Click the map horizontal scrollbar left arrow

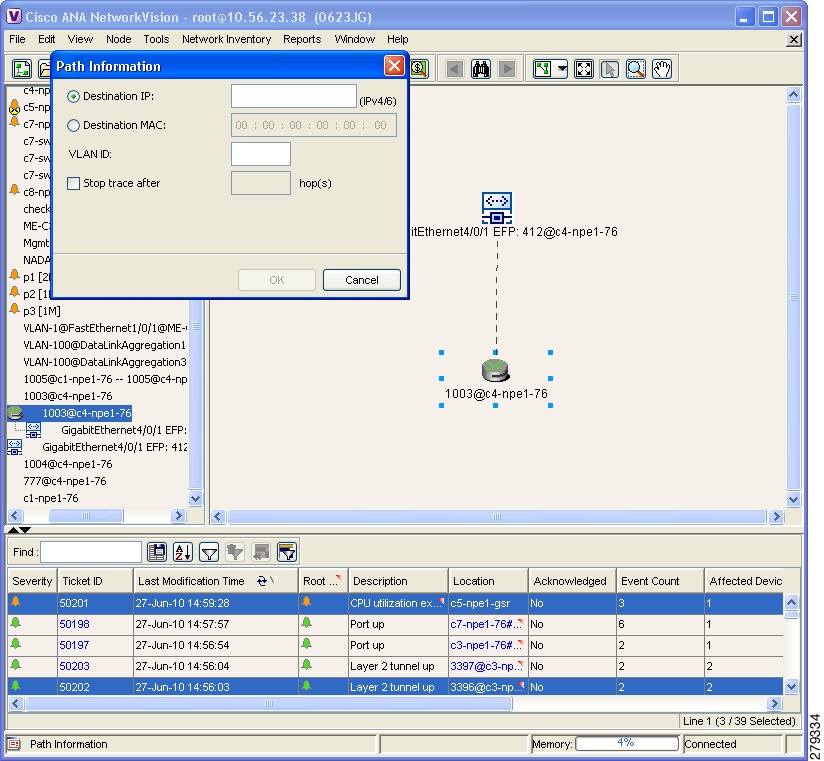coord(218,517)
